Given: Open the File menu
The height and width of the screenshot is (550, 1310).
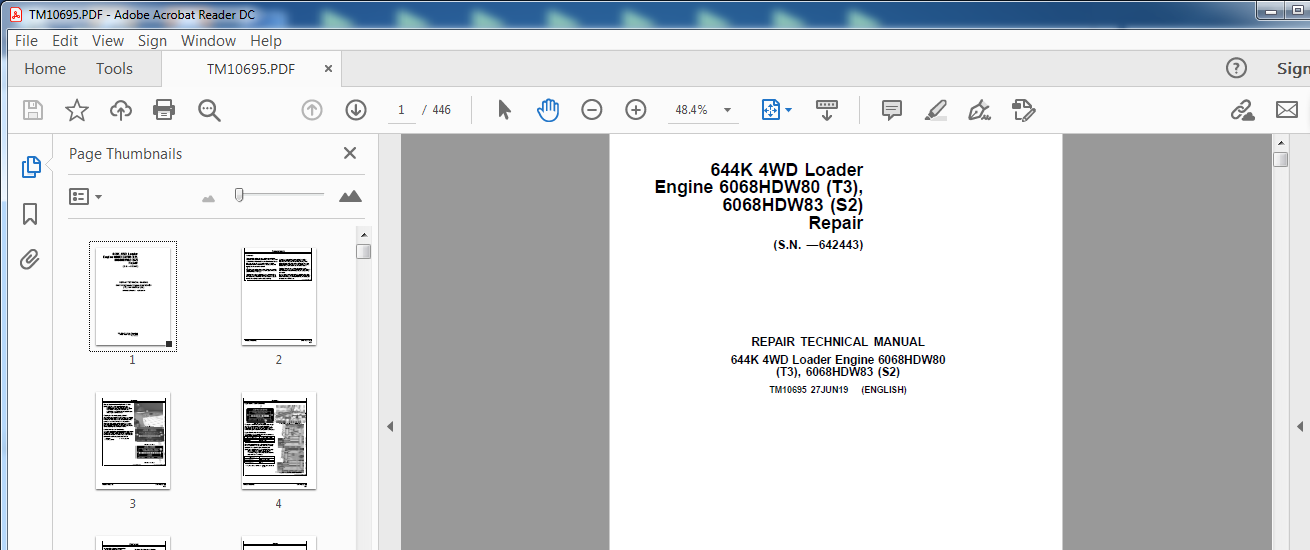Looking at the screenshot, I should pos(26,41).
